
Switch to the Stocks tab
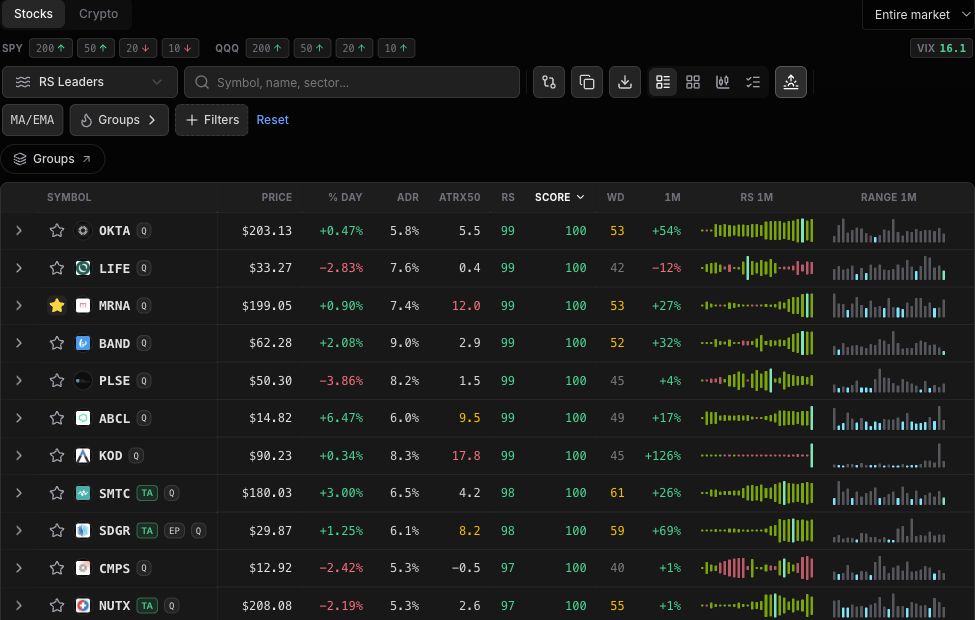pyautogui.click(x=34, y=14)
